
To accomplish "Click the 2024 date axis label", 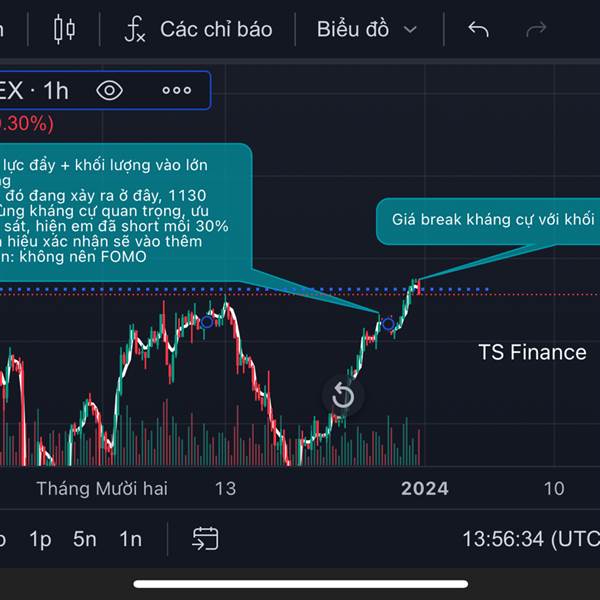I will point(424,488).
